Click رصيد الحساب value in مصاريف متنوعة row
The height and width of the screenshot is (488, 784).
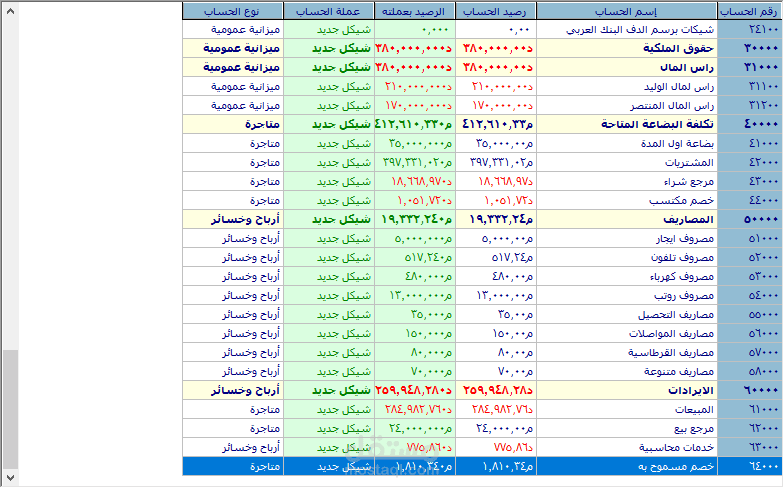(496, 372)
